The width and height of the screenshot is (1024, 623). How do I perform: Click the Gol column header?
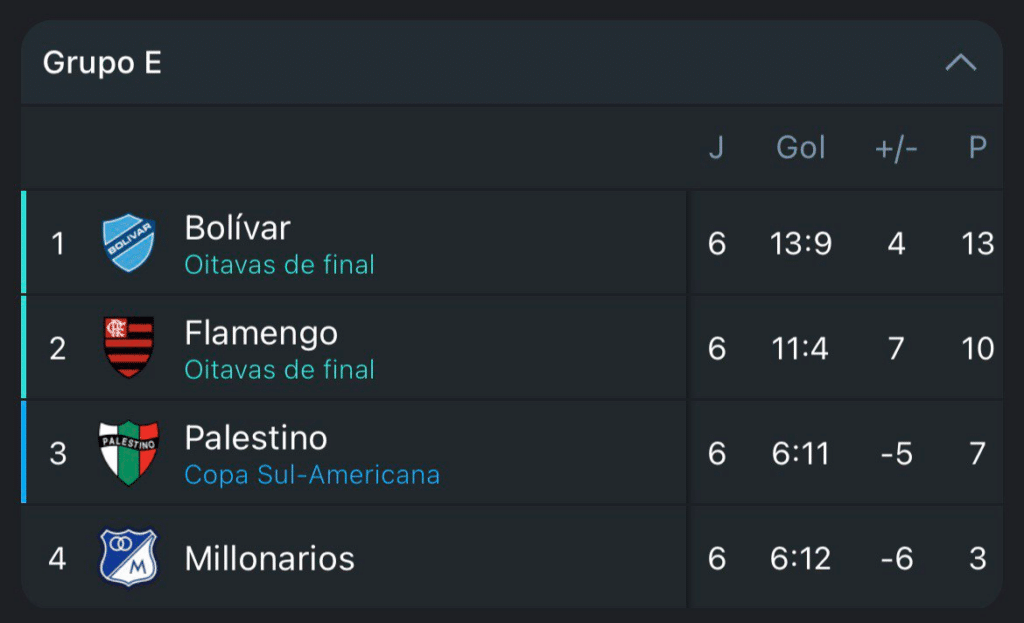pyautogui.click(x=801, y=148)
